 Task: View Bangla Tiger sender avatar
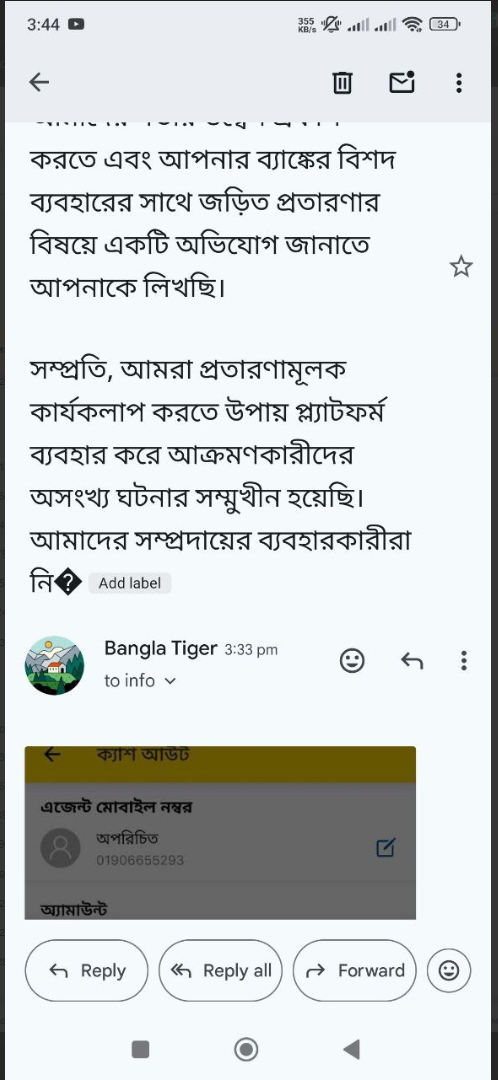[x=54, y=665]
